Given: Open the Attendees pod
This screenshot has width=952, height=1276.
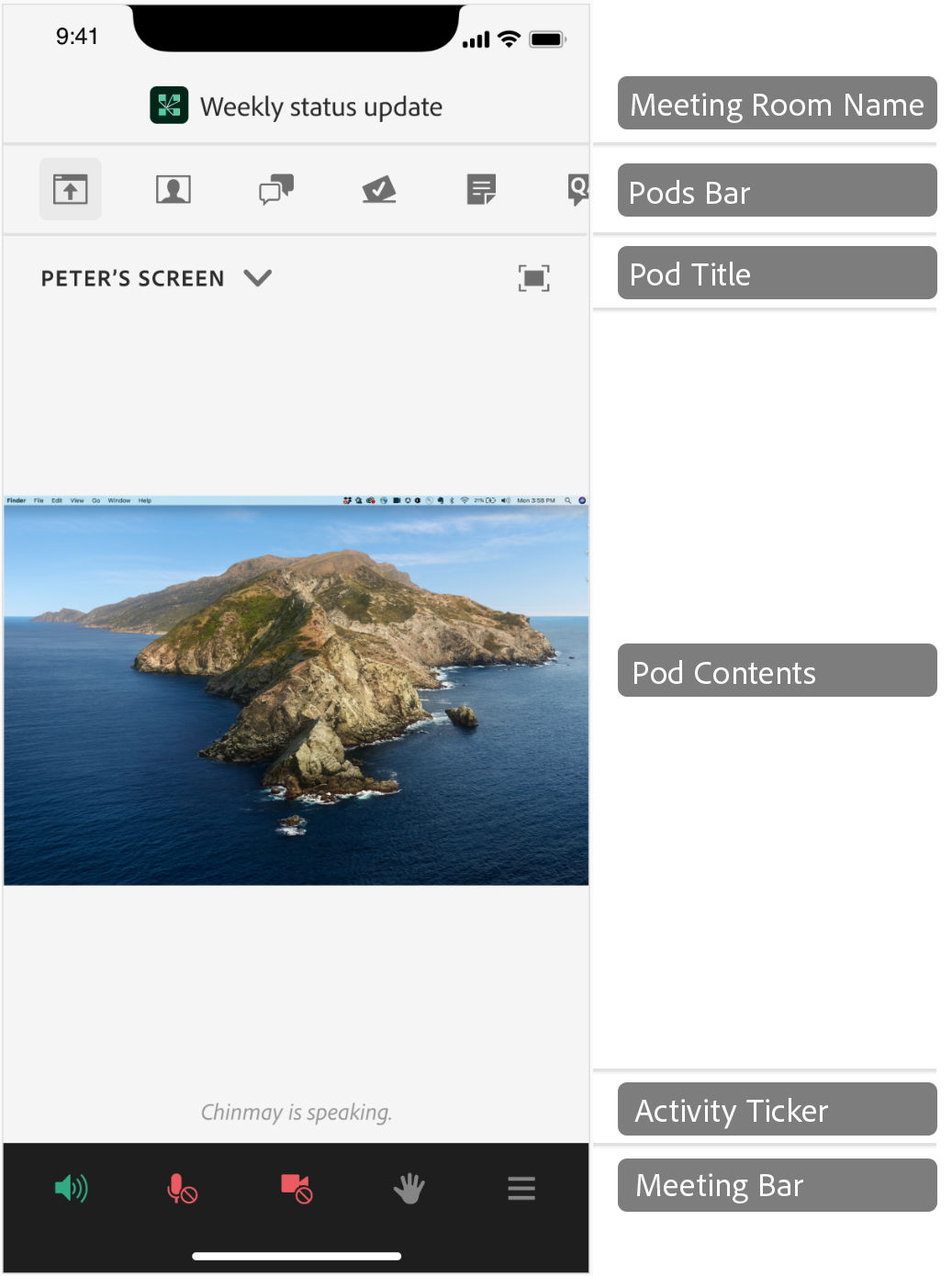Looking at the screenshot, I should (x=174, y=189).
